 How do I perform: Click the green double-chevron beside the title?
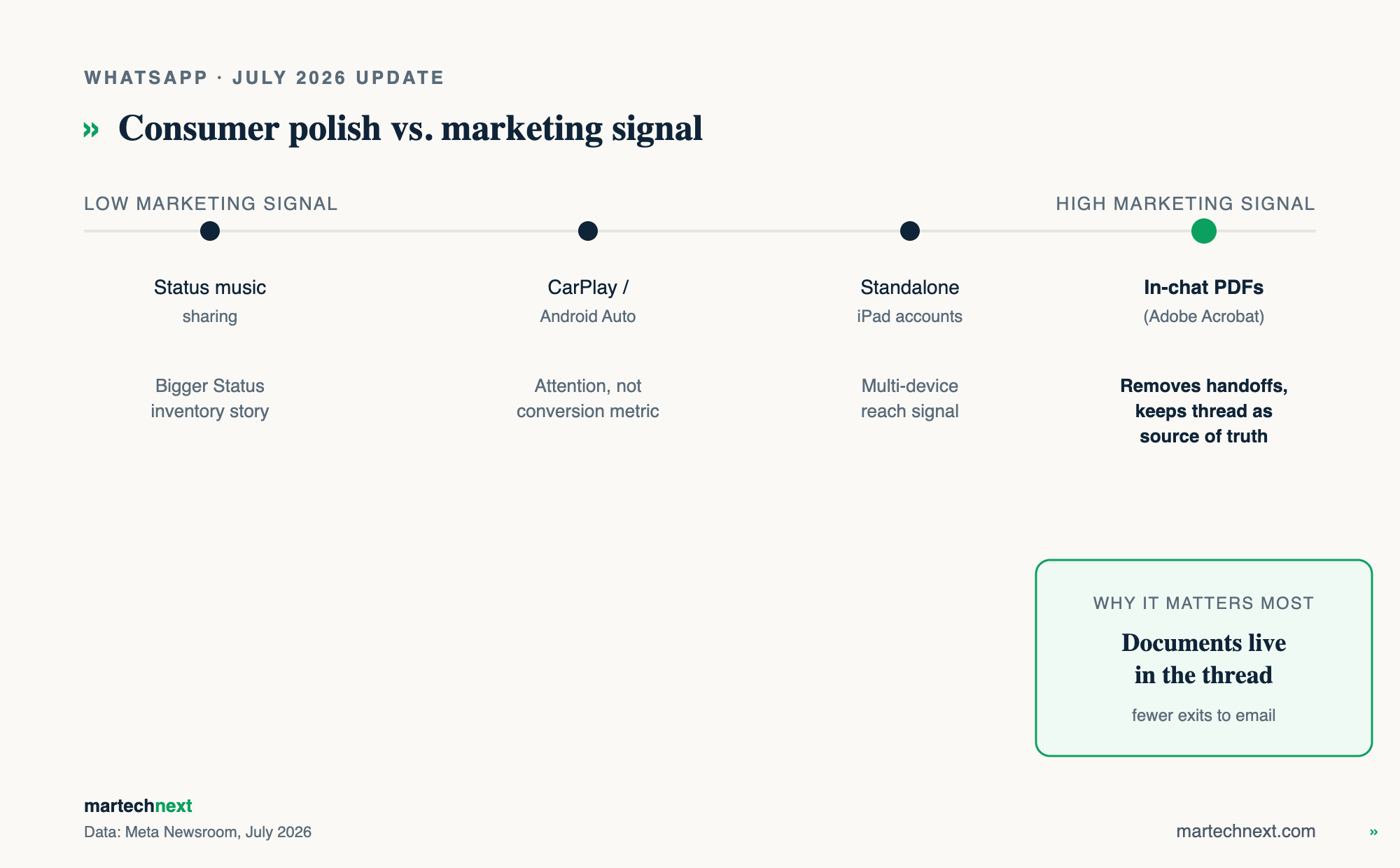click(x=91, y=129)
